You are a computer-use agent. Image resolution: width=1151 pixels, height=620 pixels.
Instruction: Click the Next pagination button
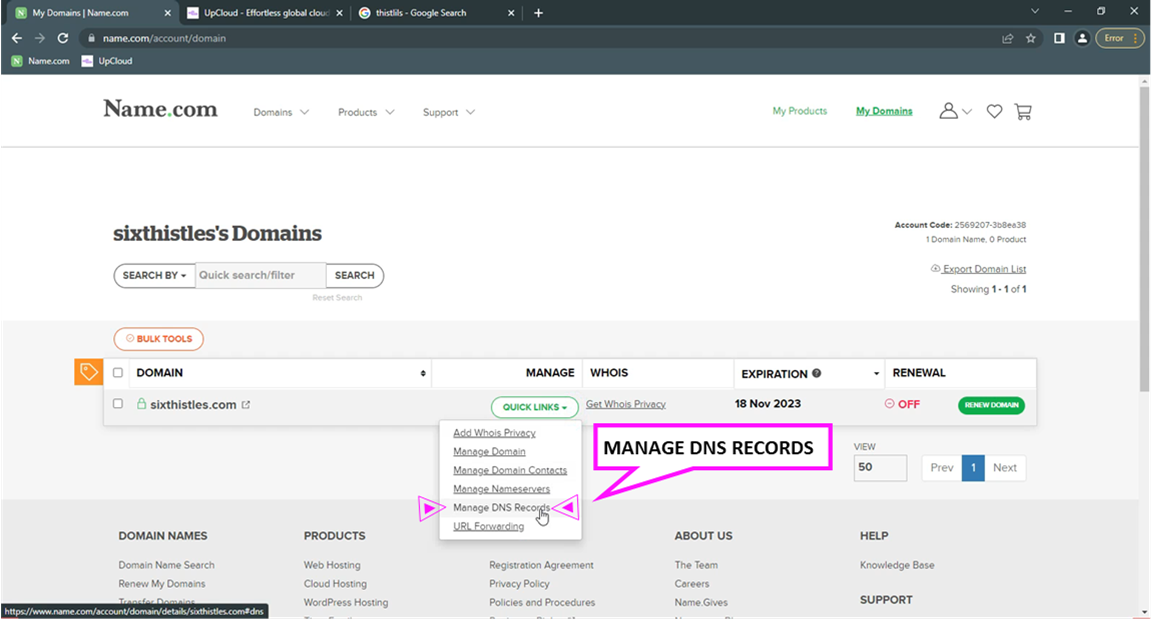click(x=1005, y=467)
